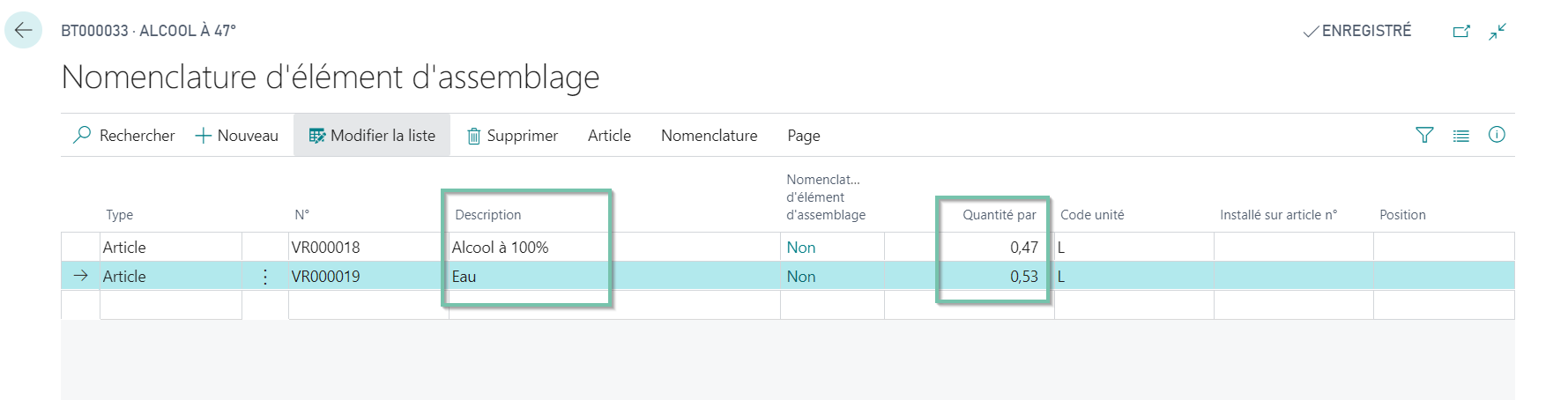
Task: Open the Non link for Alcool à 100%
Action: (x=801, y=248)
